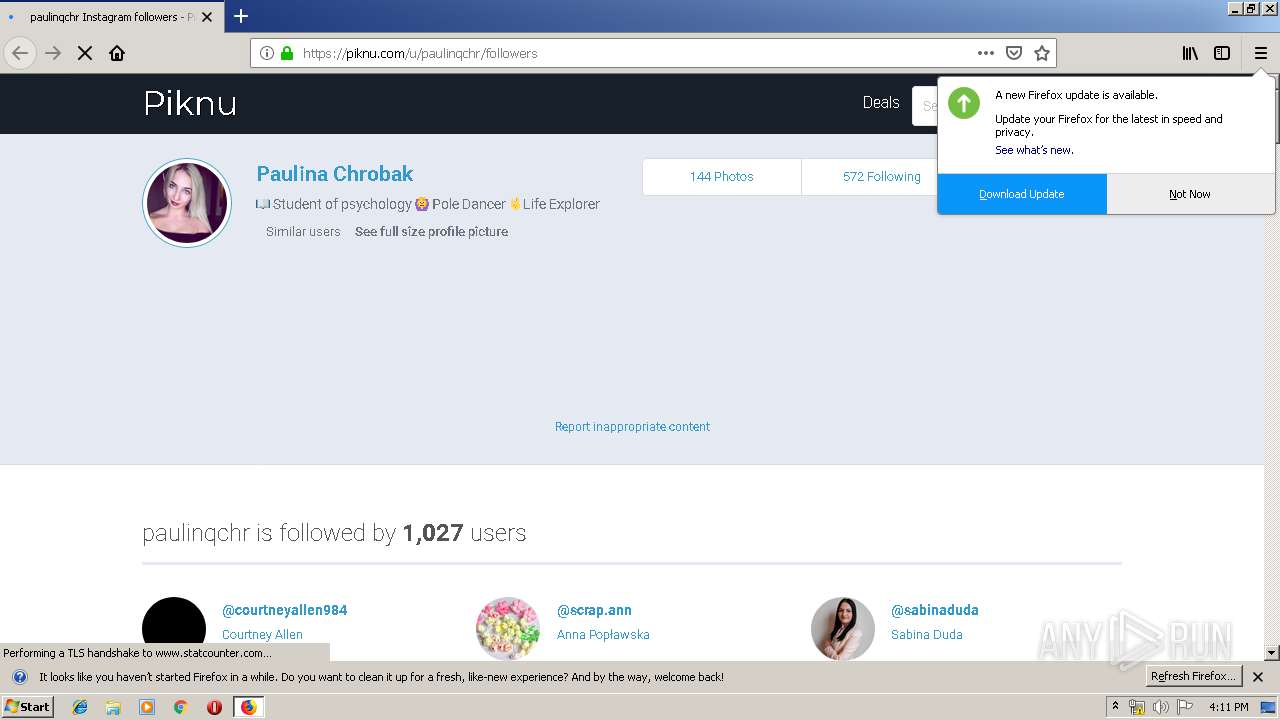The image size is (1280, 720).
Task: Launch Chrome from the taskbar
Action: [180, 707]
